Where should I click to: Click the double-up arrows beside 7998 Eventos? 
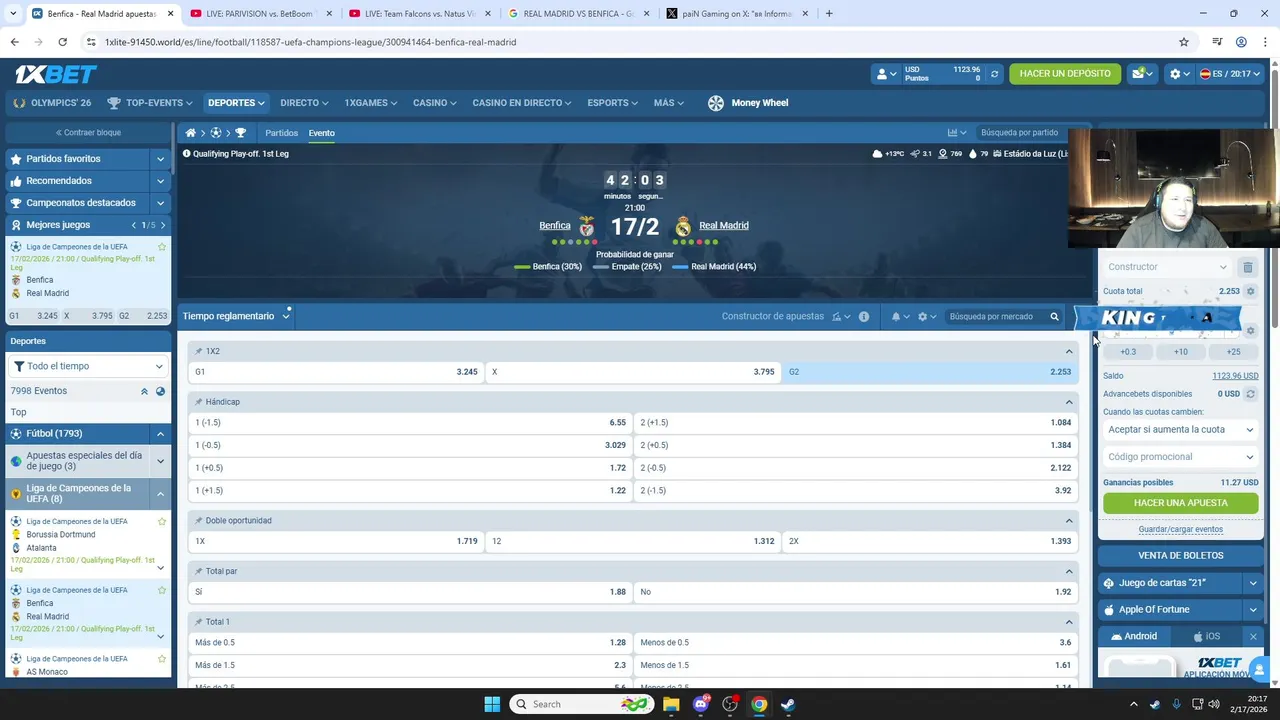(144, 391)
